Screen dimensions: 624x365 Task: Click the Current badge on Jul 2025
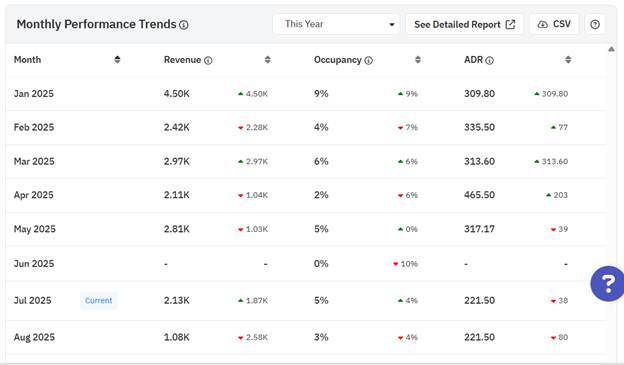click(99, 301)
